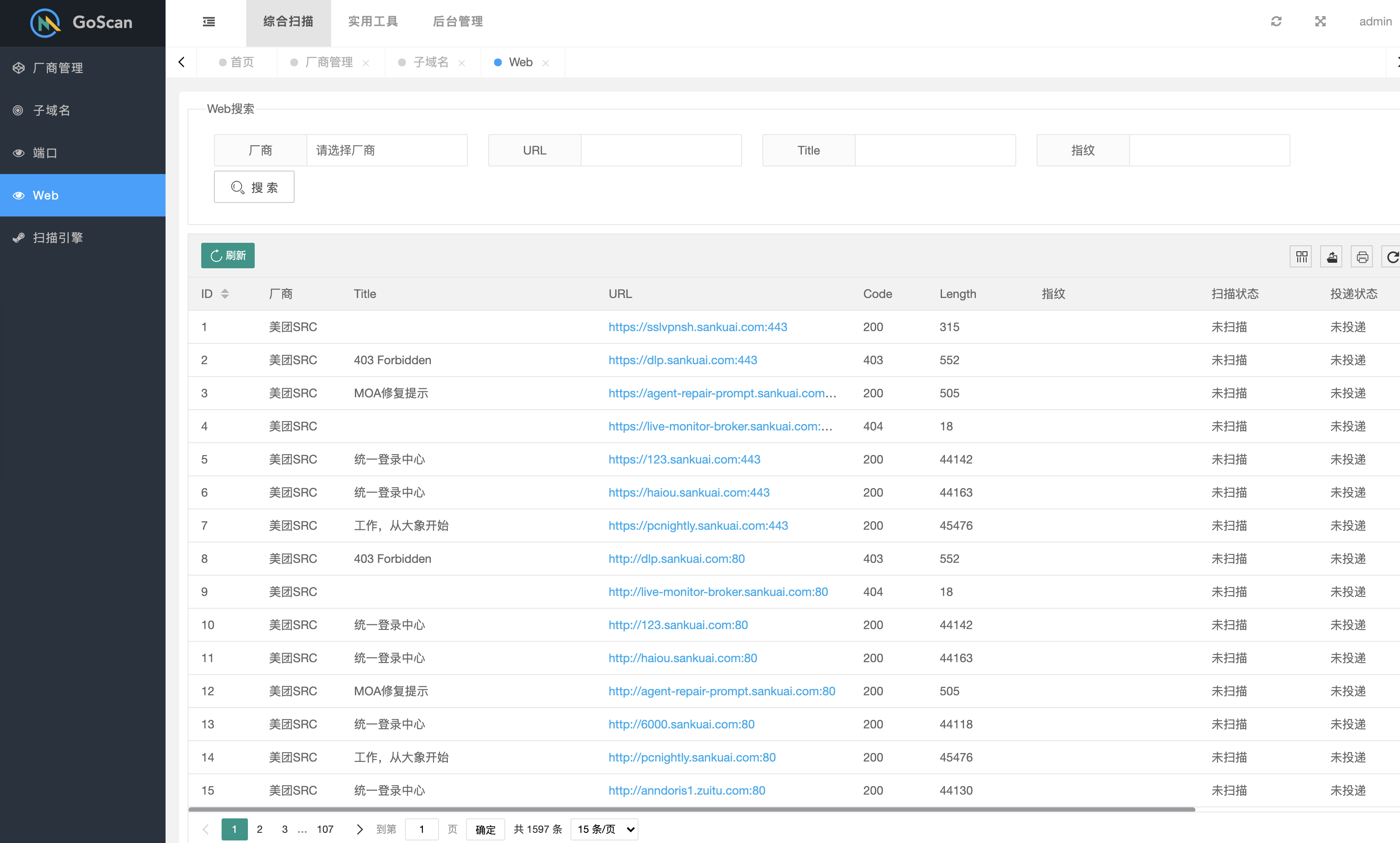Select the Web sidebar item

click(82, 195)
